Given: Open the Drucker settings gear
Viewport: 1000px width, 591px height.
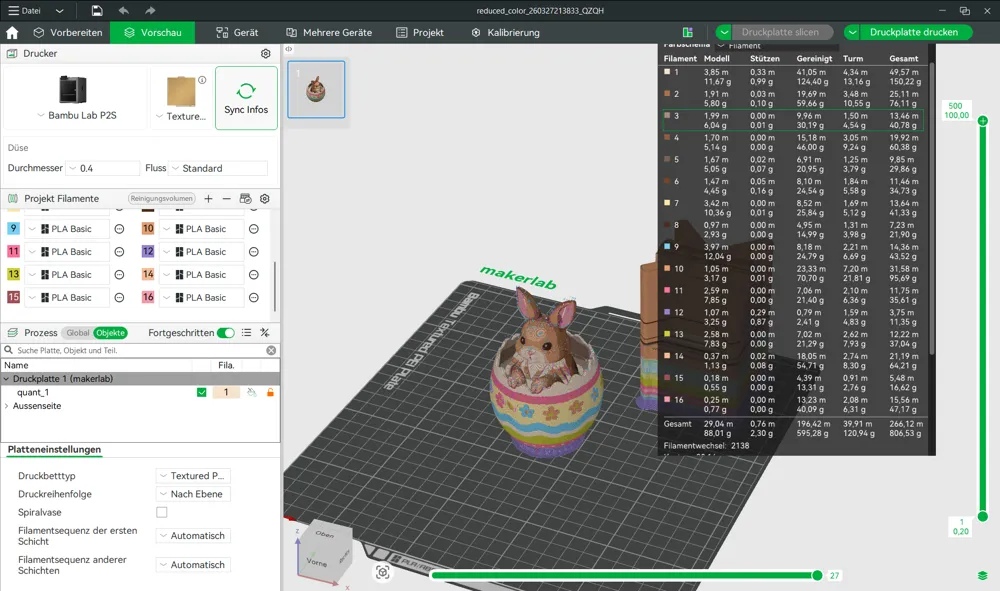Looking at the screenshot, I should pyautogui.click(x=266, y=54).
